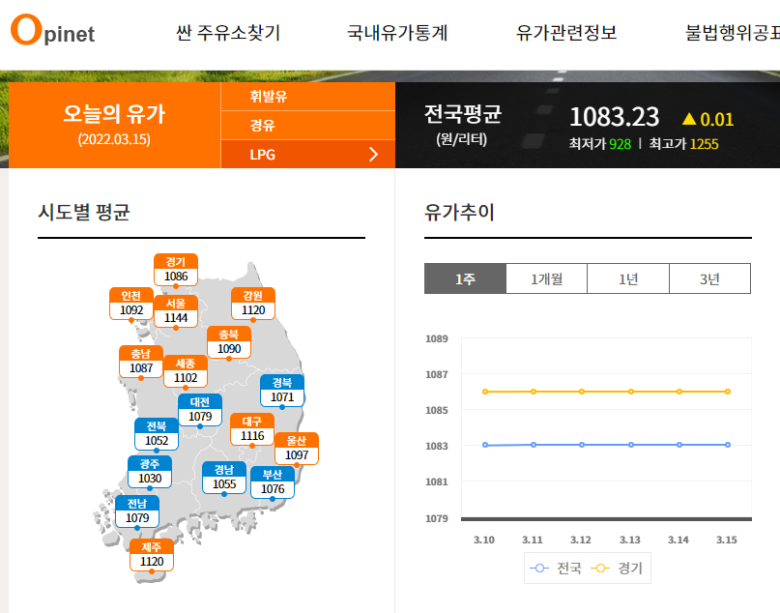This screenshot has width=780, height=613.
Task: Click the 부산 1076 price marker
Action: pyautogui.click(x=272, y=482)
